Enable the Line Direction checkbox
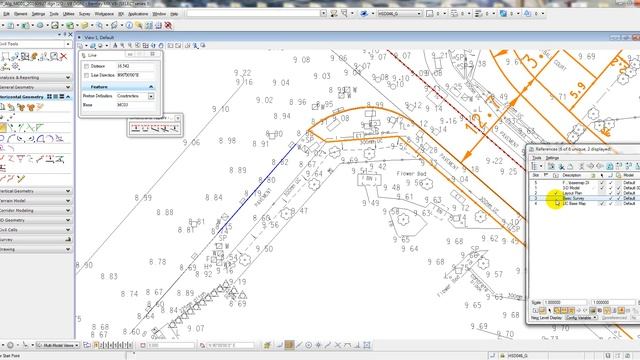 click(x=86, y=76)
